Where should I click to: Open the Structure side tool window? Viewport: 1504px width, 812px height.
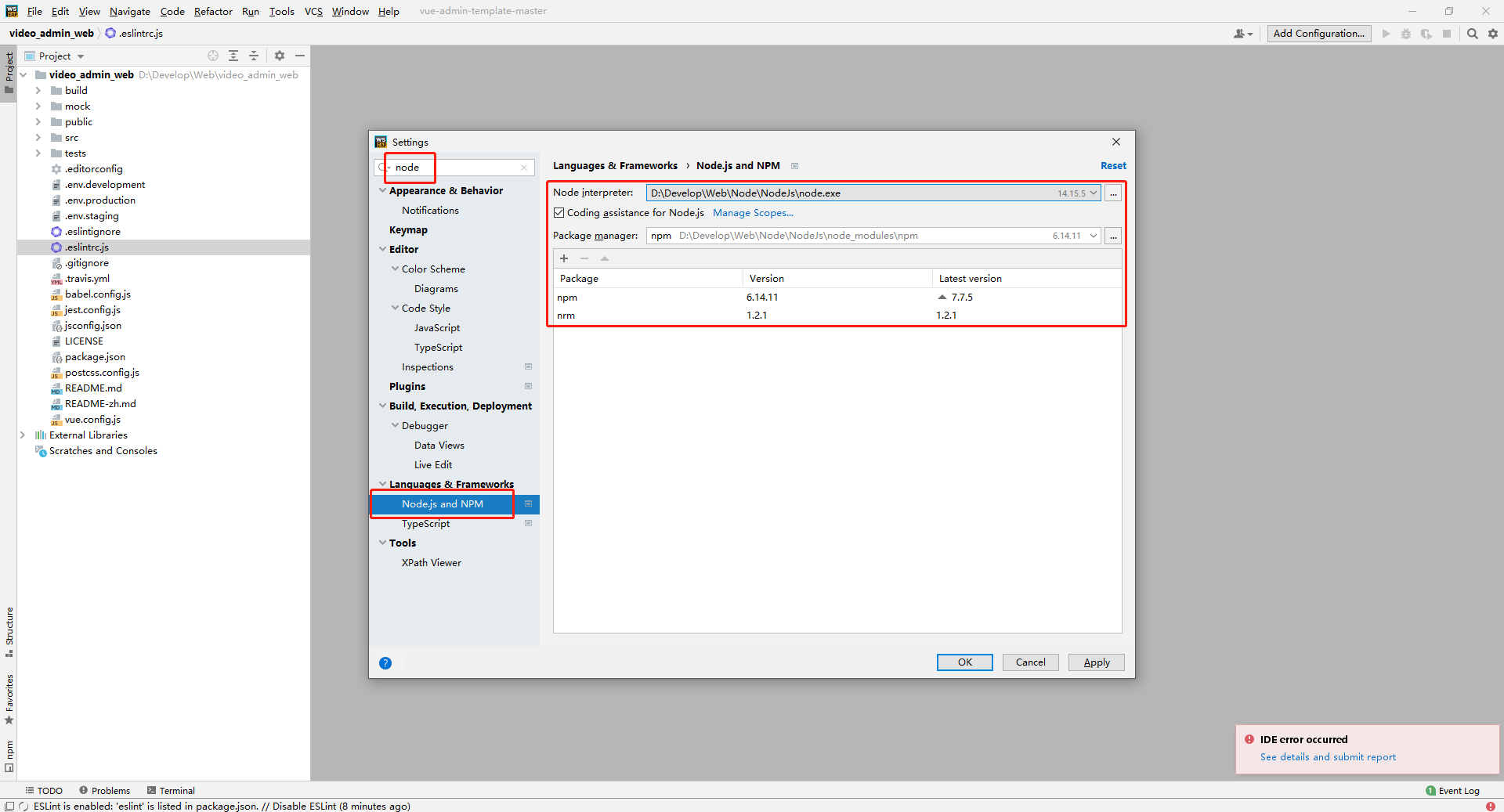9,631
